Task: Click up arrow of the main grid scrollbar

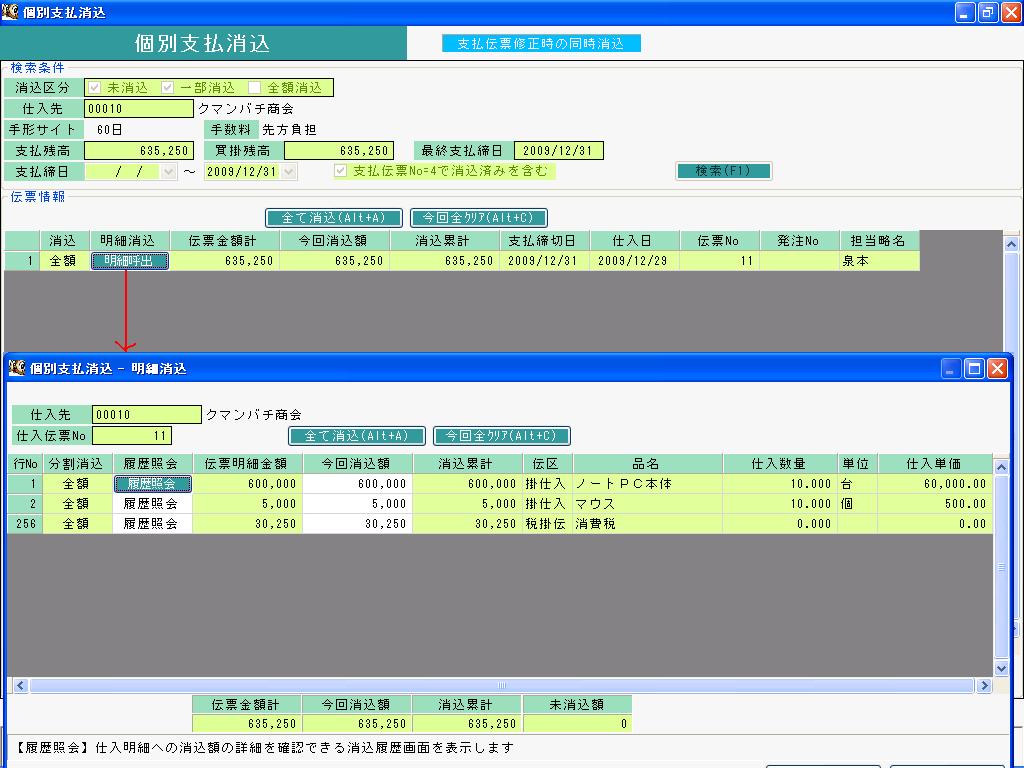Action: tap(1011, 244)
